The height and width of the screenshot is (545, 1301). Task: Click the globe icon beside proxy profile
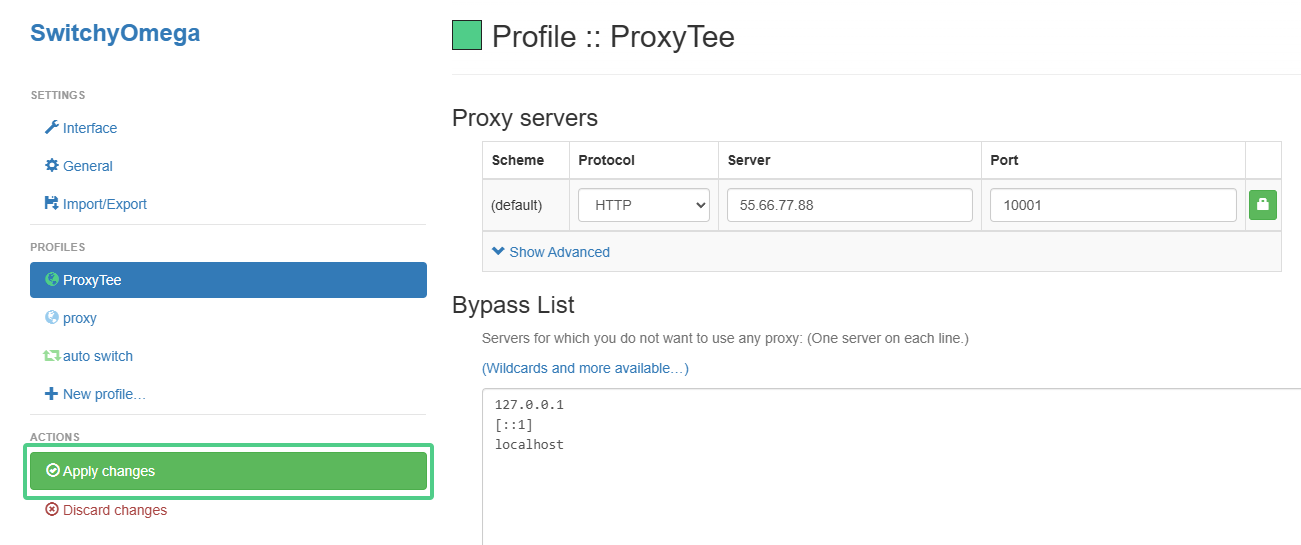[52, 318]
